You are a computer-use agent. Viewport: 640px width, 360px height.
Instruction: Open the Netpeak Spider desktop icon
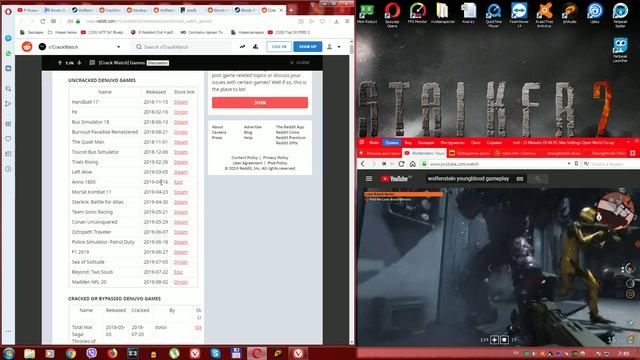tap(620, 14)
